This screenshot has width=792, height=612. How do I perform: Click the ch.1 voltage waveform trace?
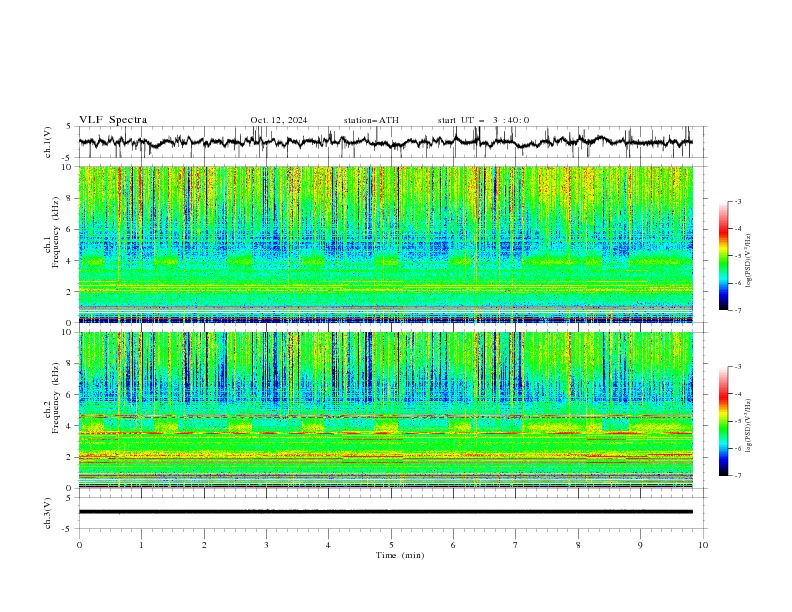click(385, 142)
